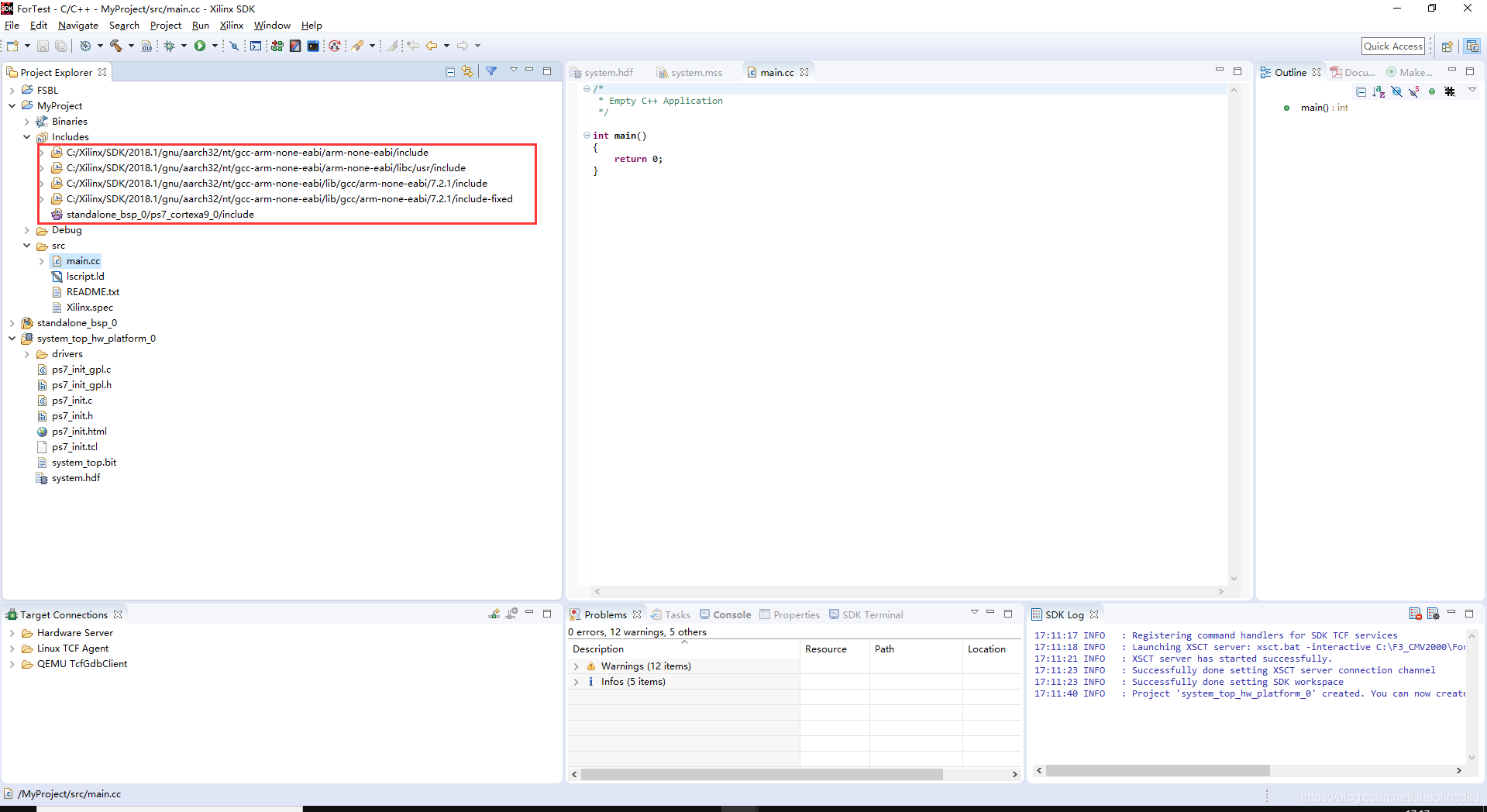Collapse the Includes node
1487x812 pixels.
[26, 137]
